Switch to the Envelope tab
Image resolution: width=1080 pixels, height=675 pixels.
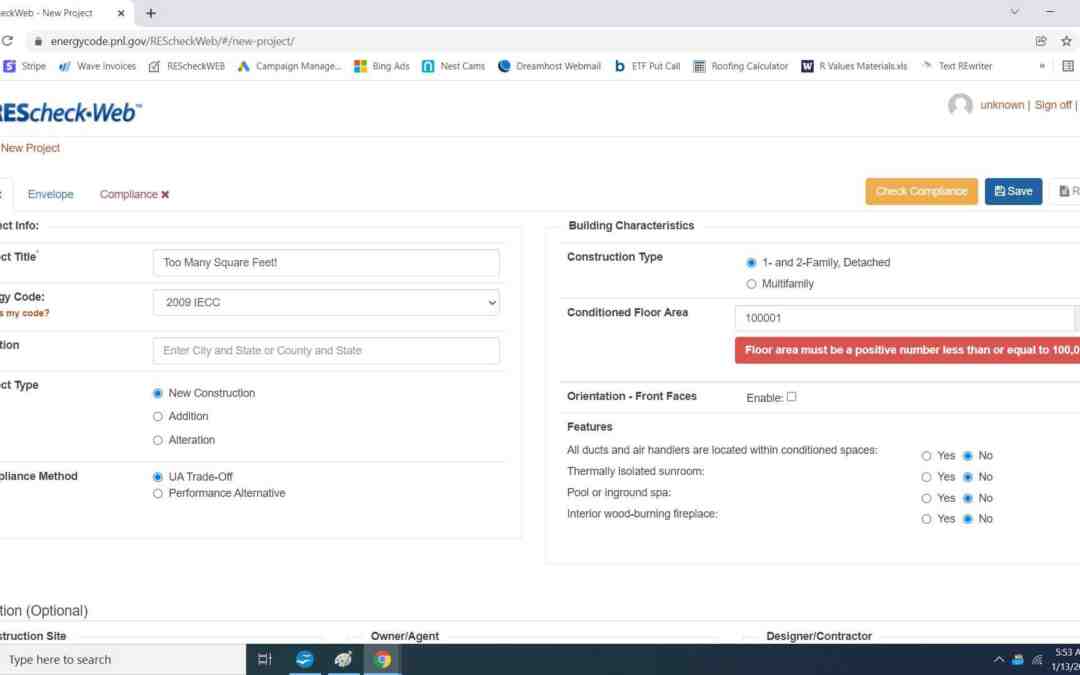(x=50, y=194)
